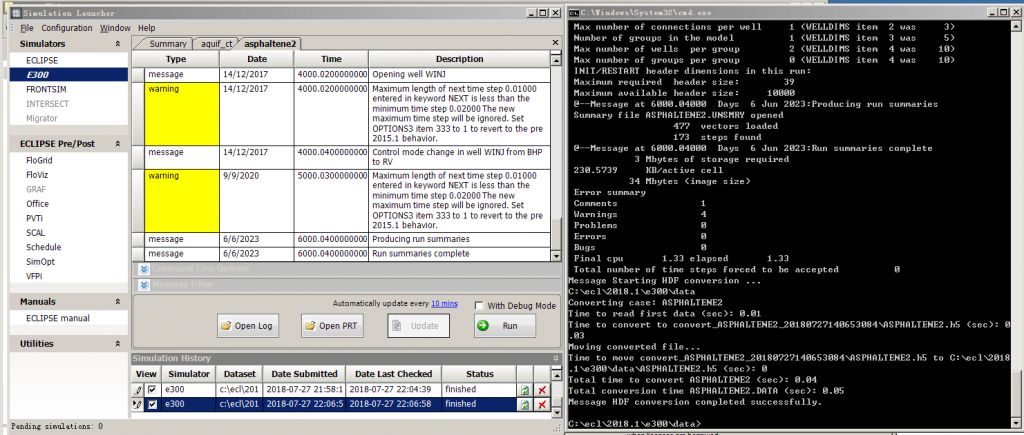Switch to the aquif_ct tab
1024x435 pixels.
coord(216,44)
